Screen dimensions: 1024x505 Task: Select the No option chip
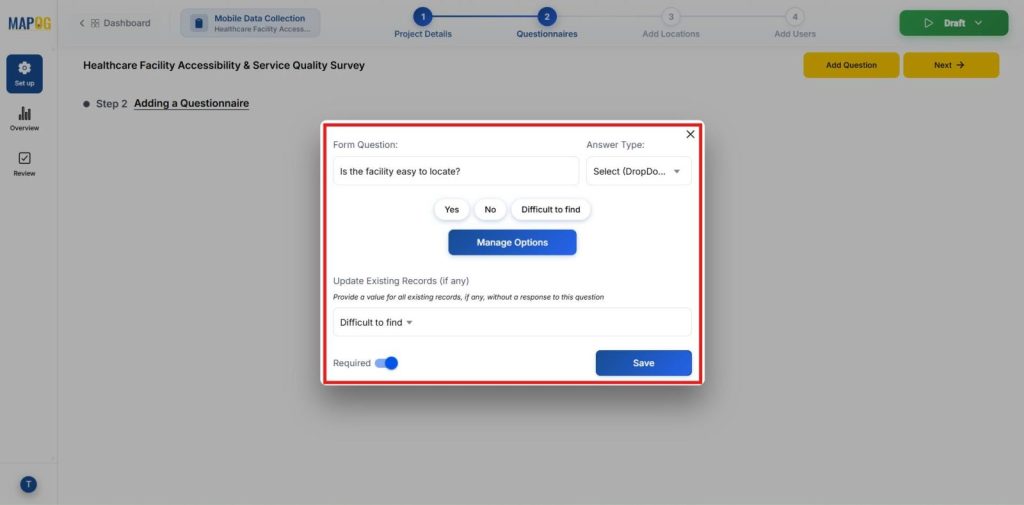(490, 210)
